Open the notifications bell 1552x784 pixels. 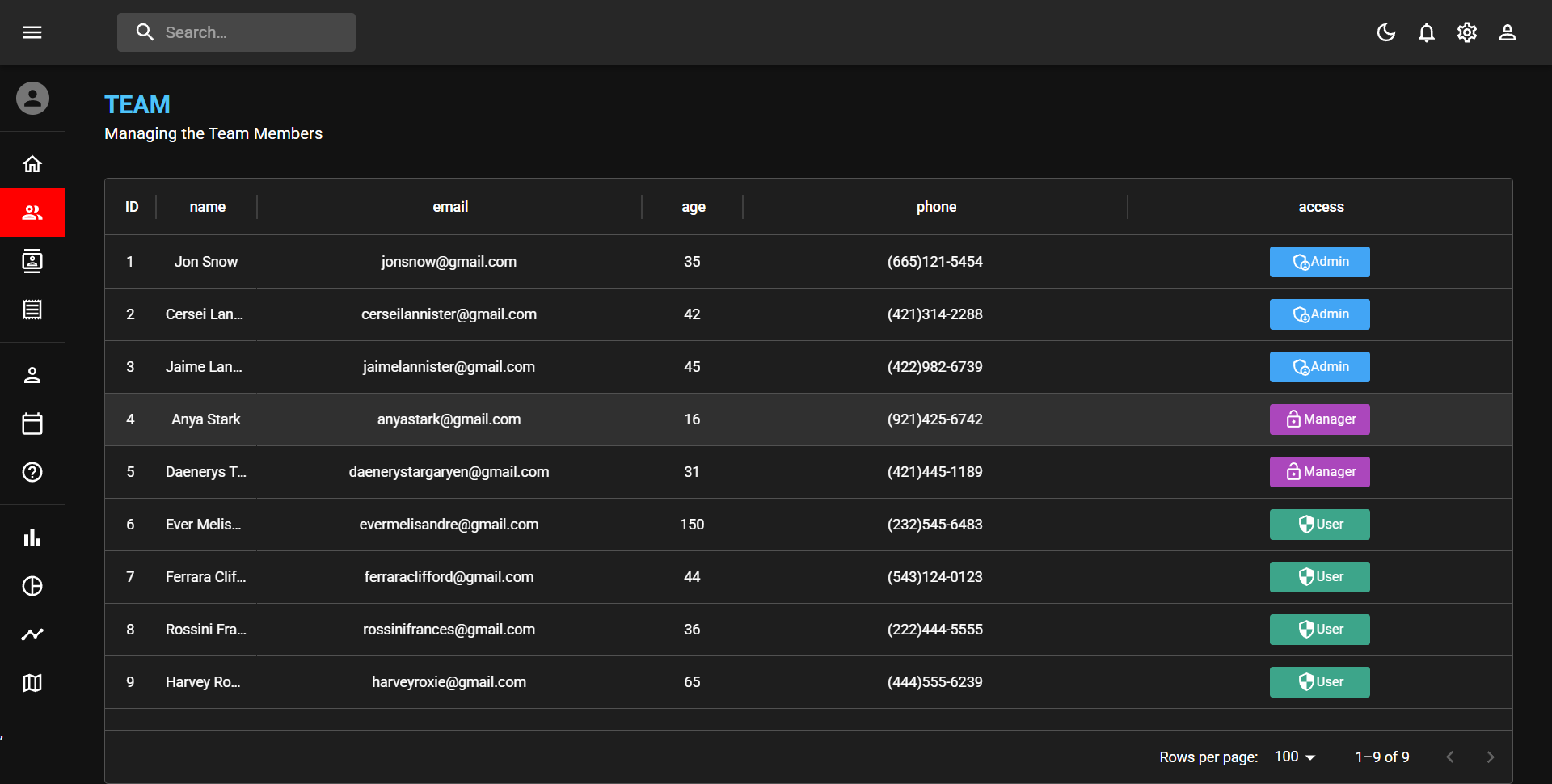pyautogui.click(x=1426, y=32)
